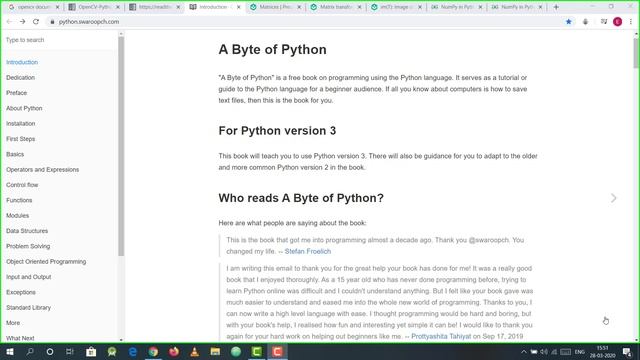Image resolution: width=640 pixels, height=360 pixels.
Task: Open the Problem Solving chapter
Action: click(28, 246)
